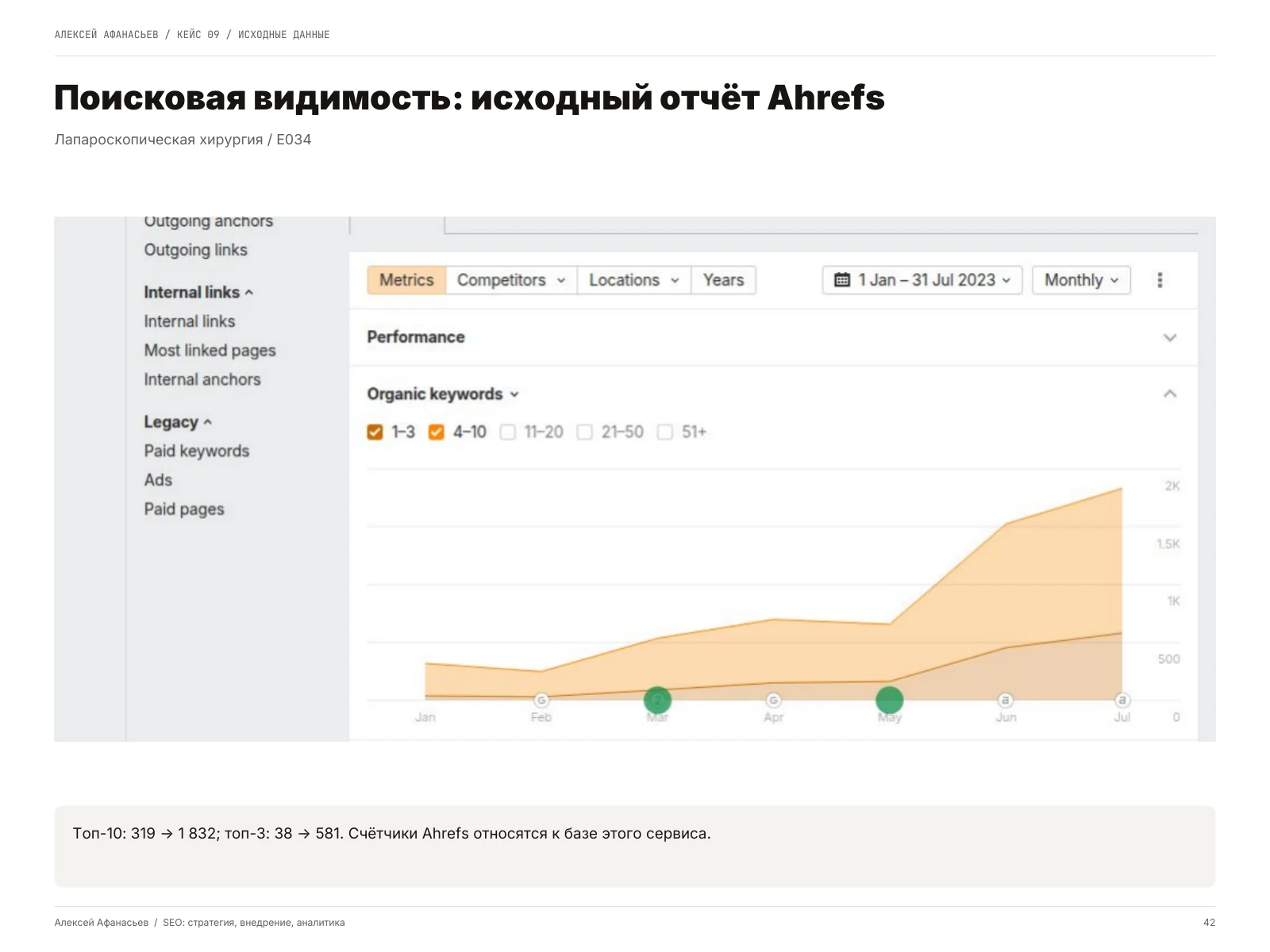The image size is (1270, 952).
Task: Open the Organic keywords chart selector
Action: pos(442,394)
